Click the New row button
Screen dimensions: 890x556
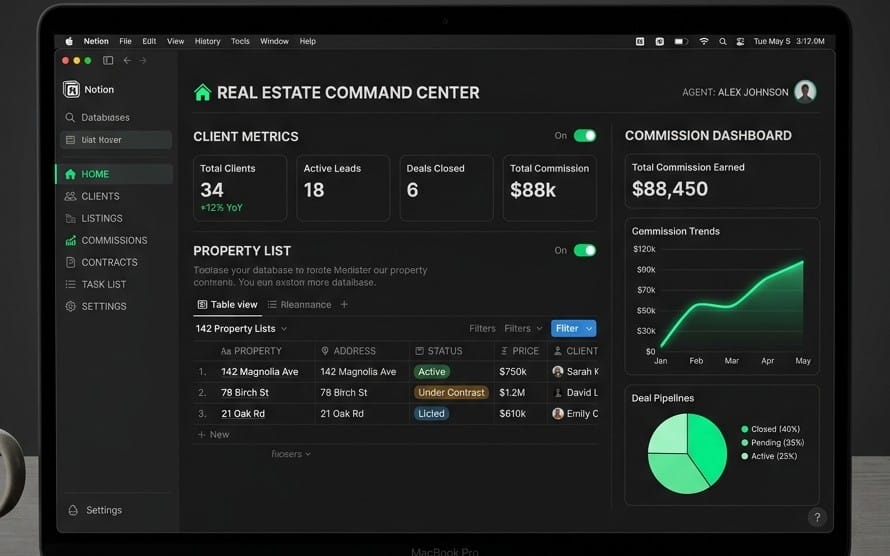[x=213, y=435]
